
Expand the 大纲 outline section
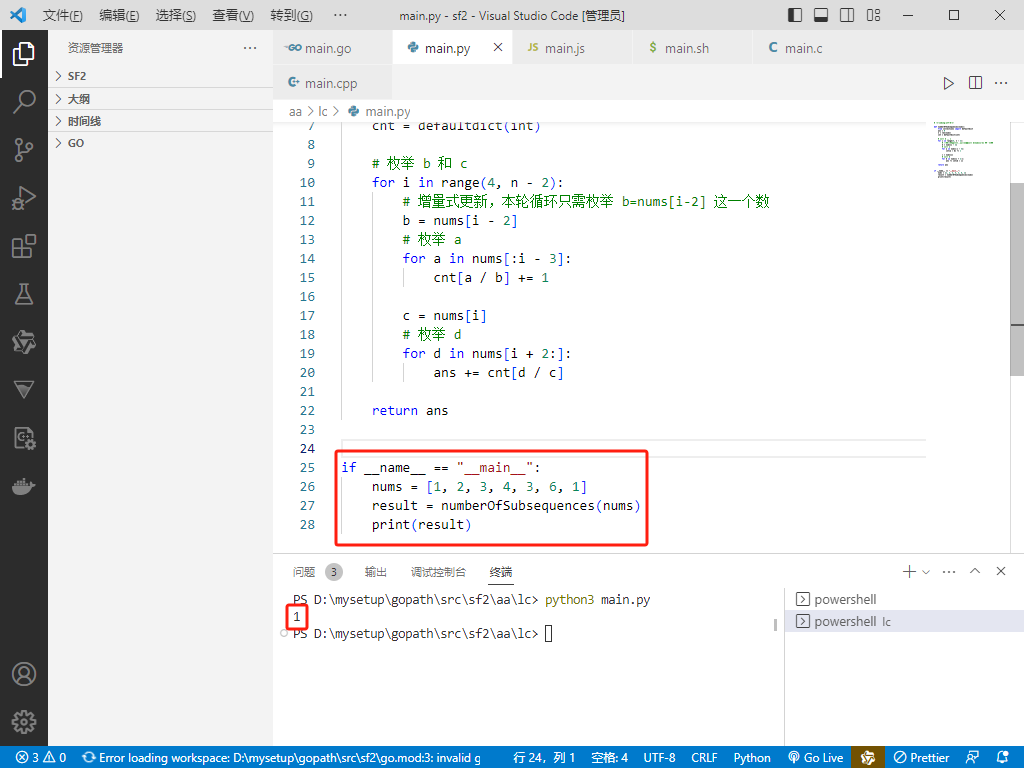click(161, 99)
